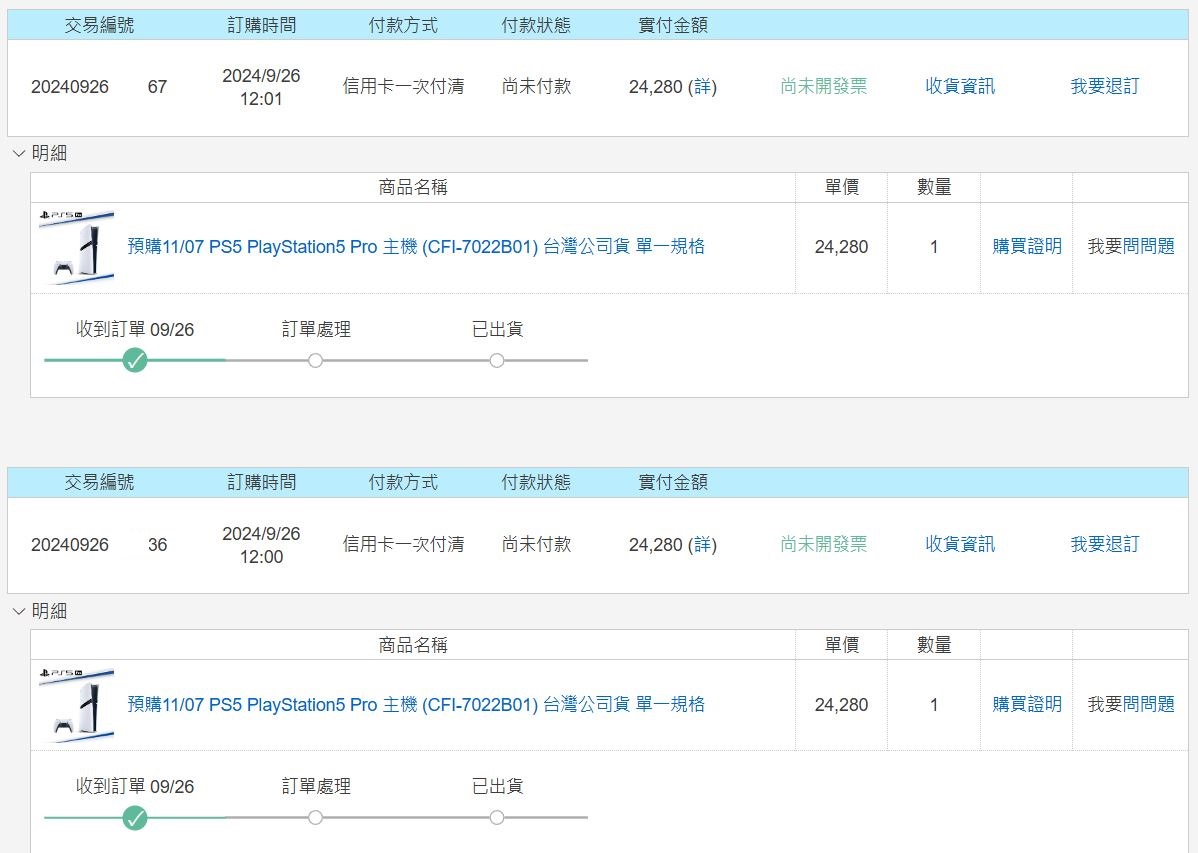
Task: Click 收到訂單 09/26 label in order 67
Action: (x=135, y=329)
